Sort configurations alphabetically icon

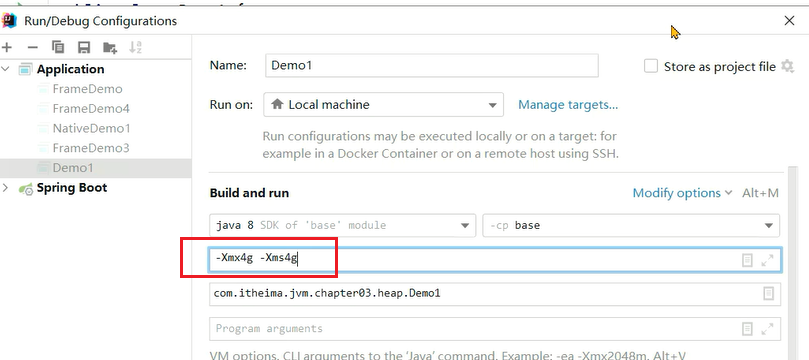(x=135, y=48)
